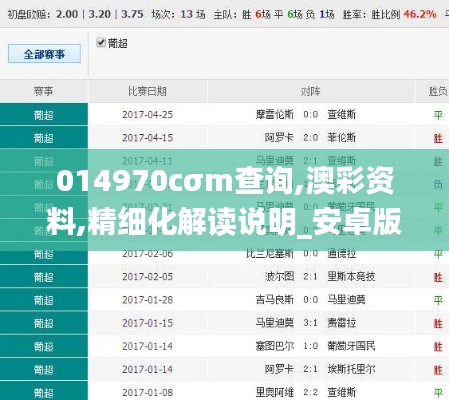449x400 pixels.
Task: Click the 2:0 score of 阿罗卡 vs 菲伦斯
Action: (x=311, y=138)
